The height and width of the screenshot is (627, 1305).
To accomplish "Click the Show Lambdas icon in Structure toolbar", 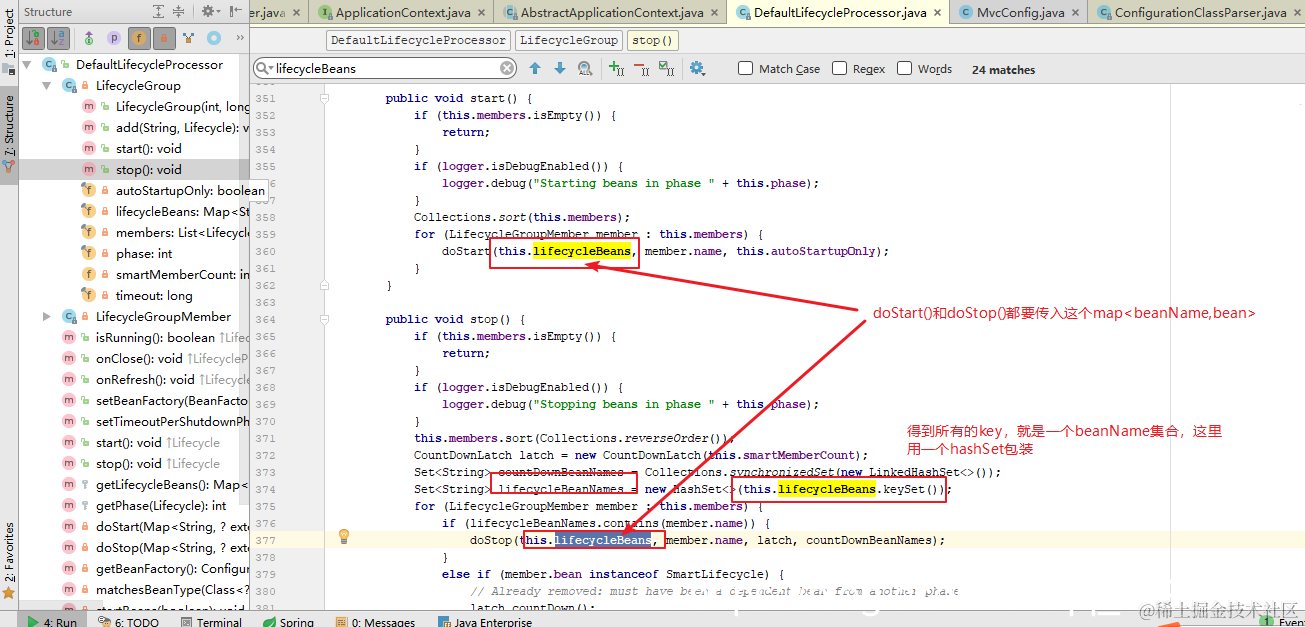I will point(189,38).
